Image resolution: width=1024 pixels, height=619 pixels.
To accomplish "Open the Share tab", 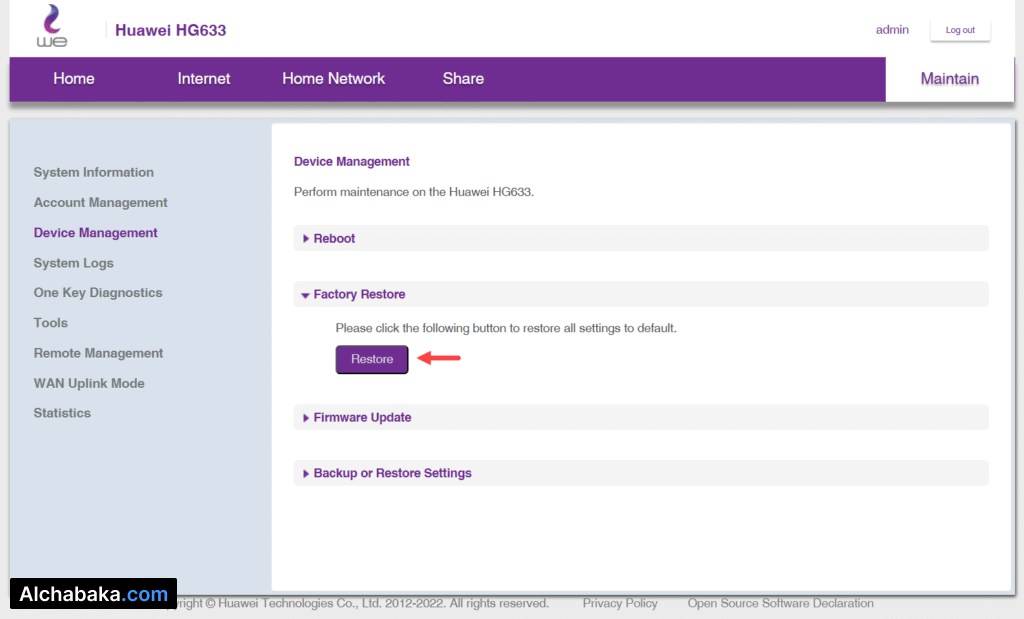I will [463, 79].
